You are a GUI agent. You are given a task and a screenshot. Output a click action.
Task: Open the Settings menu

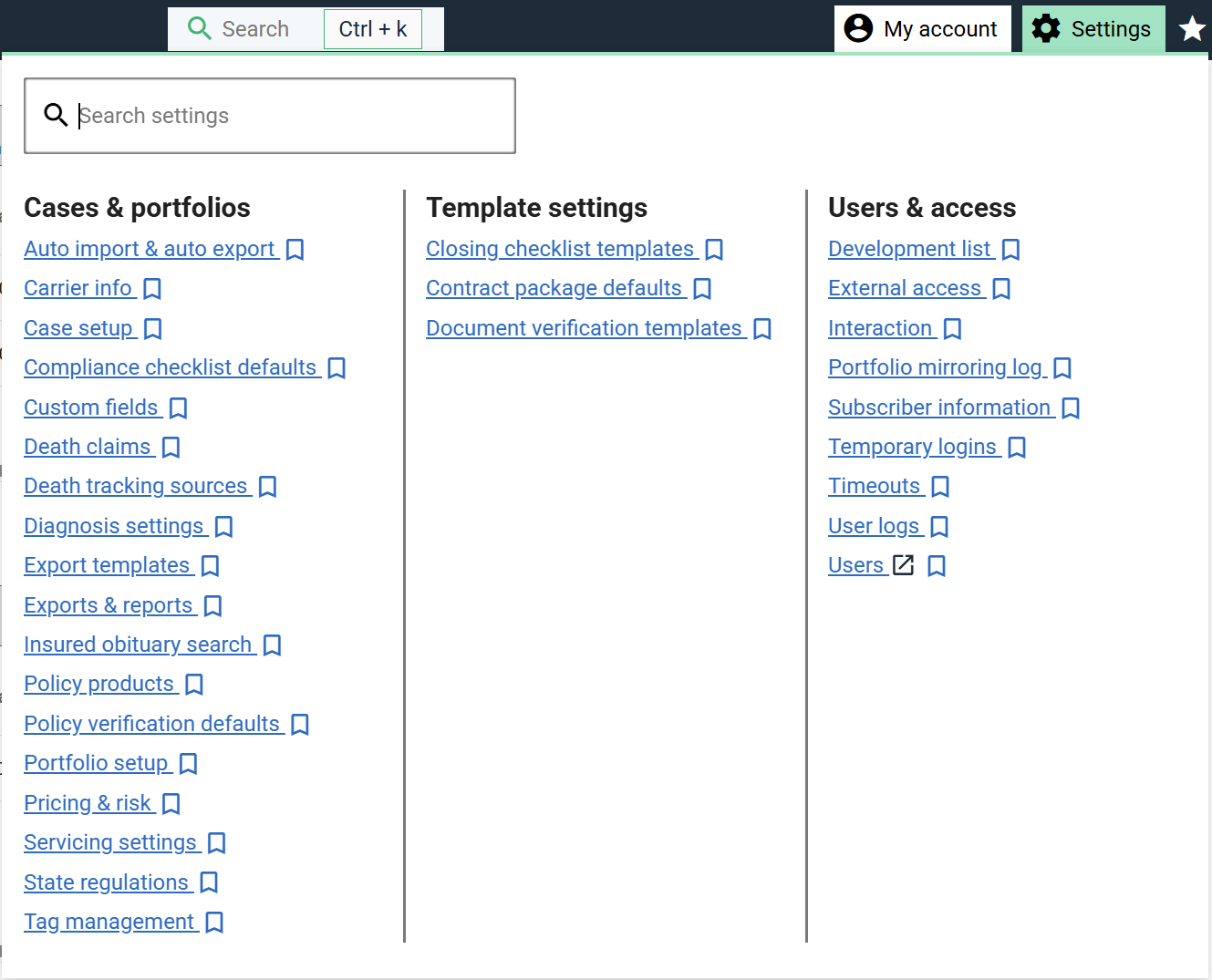click(x=1093, y=29)
